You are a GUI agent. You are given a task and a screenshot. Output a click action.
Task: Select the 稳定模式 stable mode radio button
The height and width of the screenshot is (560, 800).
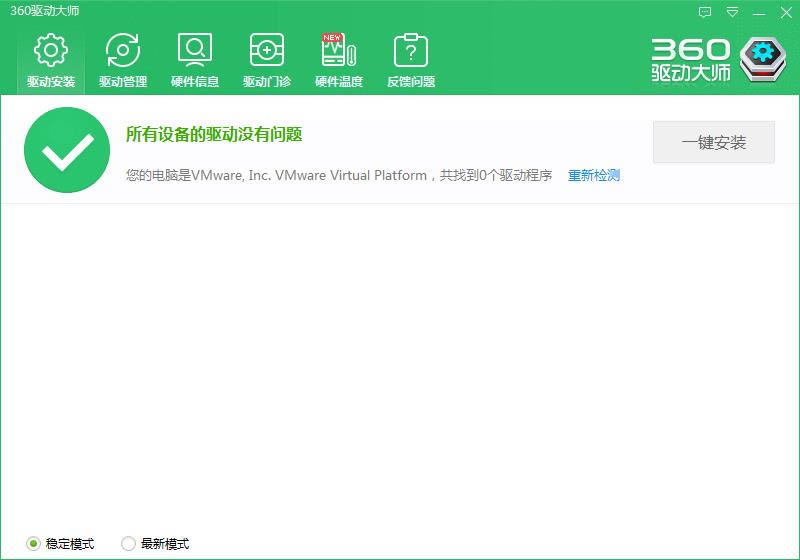(33, 544)
